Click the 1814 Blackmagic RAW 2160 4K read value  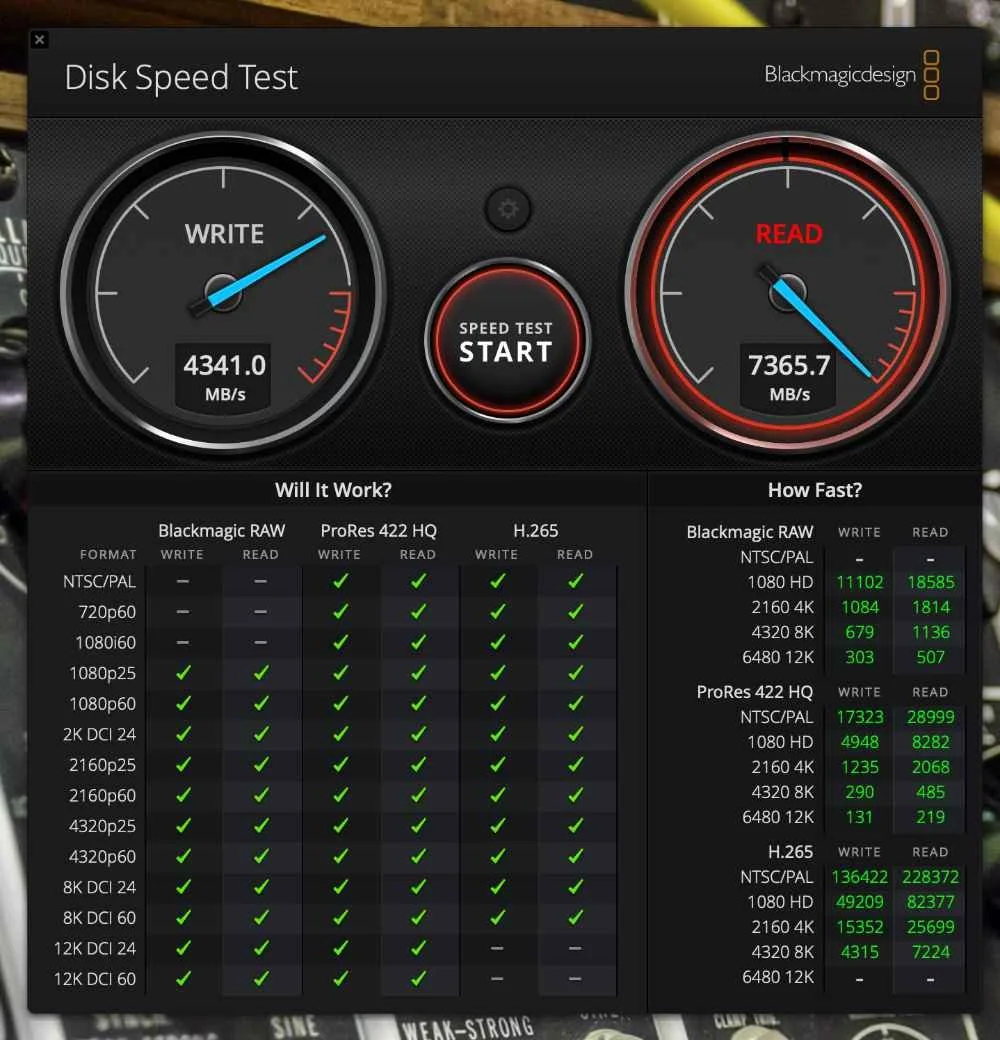tap(930, 608)
